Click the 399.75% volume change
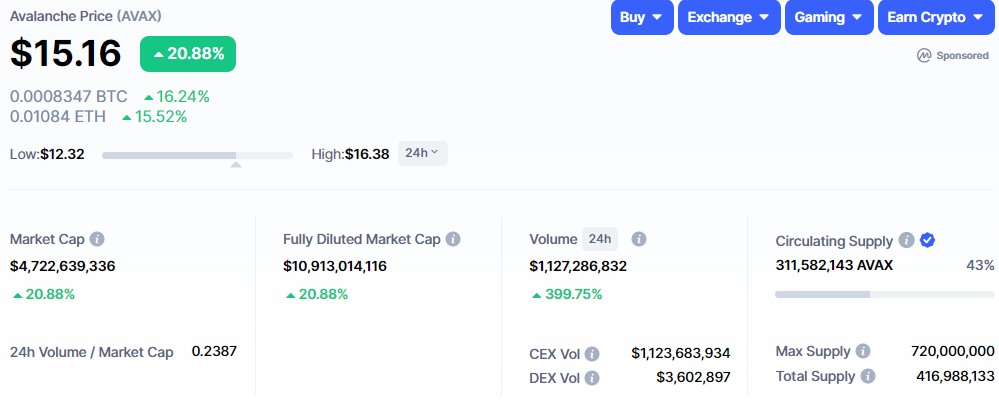 tap(566, 295)
